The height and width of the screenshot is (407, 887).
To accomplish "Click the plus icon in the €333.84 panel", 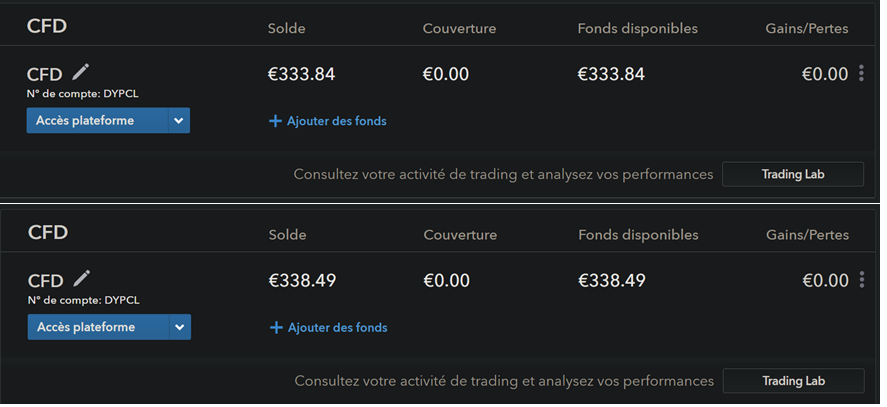I will coord(275,121).
